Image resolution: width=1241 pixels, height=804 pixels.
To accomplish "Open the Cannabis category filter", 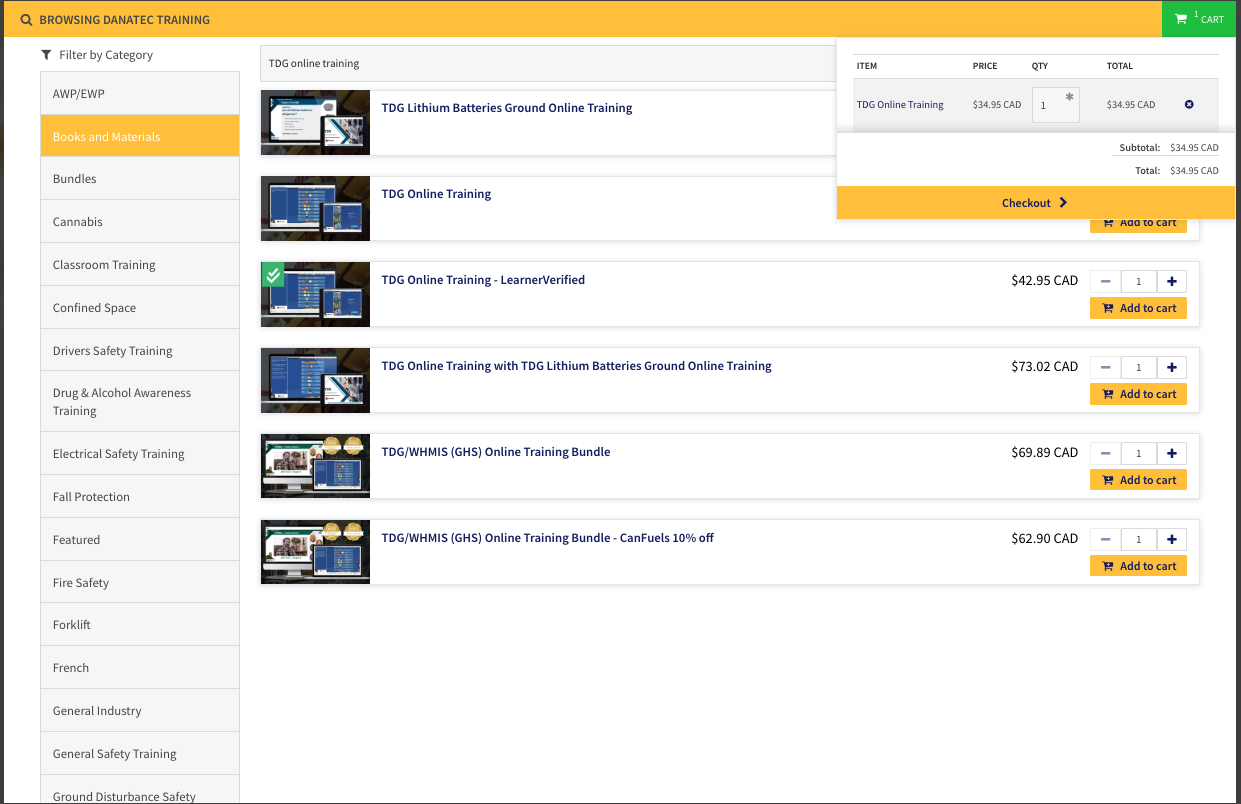I will (x=140, y=221).
